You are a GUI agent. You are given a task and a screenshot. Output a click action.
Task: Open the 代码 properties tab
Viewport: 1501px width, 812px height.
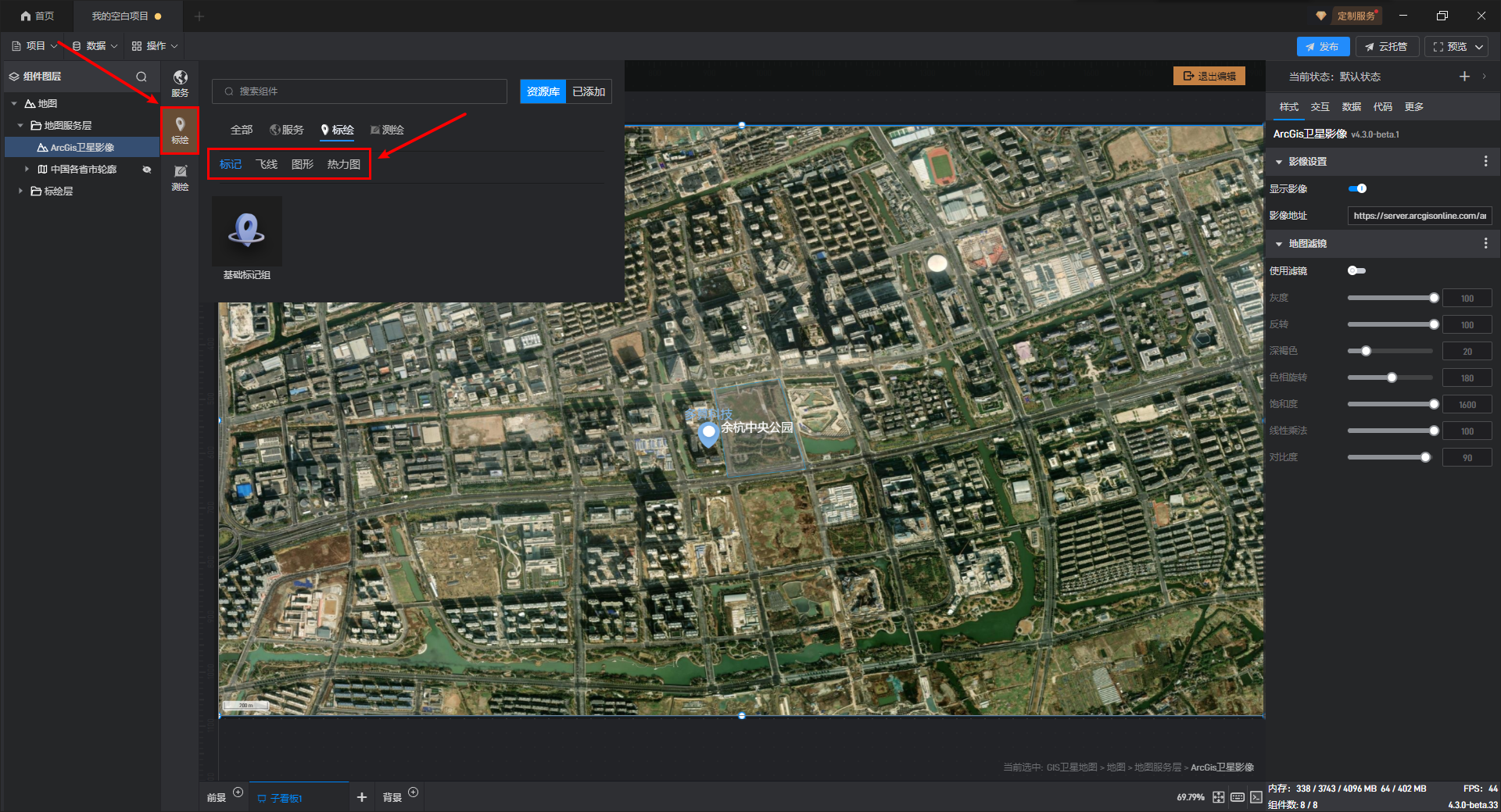[1383, 107]
